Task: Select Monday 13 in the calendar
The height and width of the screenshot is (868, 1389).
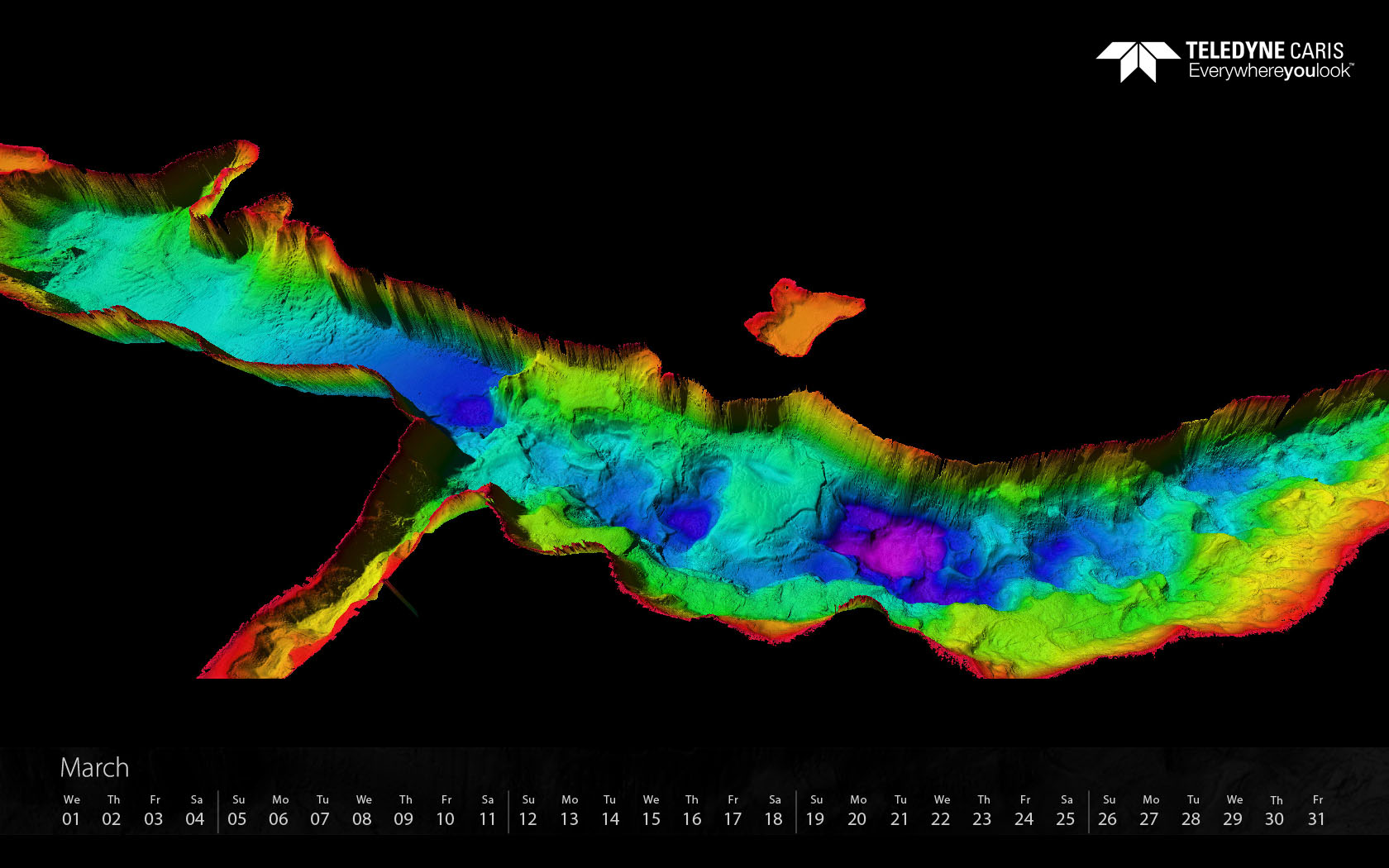Action: point(570,811)
